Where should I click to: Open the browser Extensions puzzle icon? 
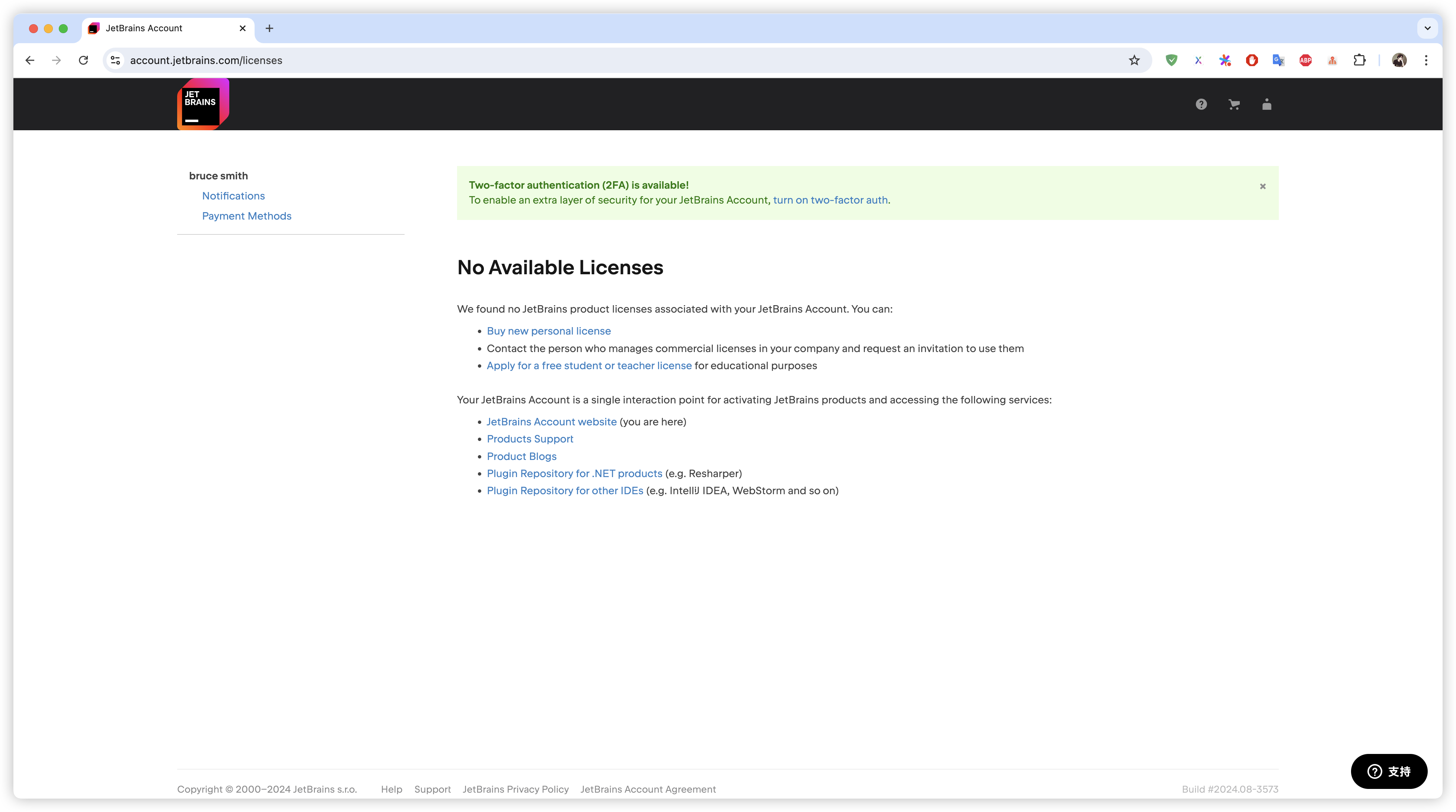click(1359, 60)
